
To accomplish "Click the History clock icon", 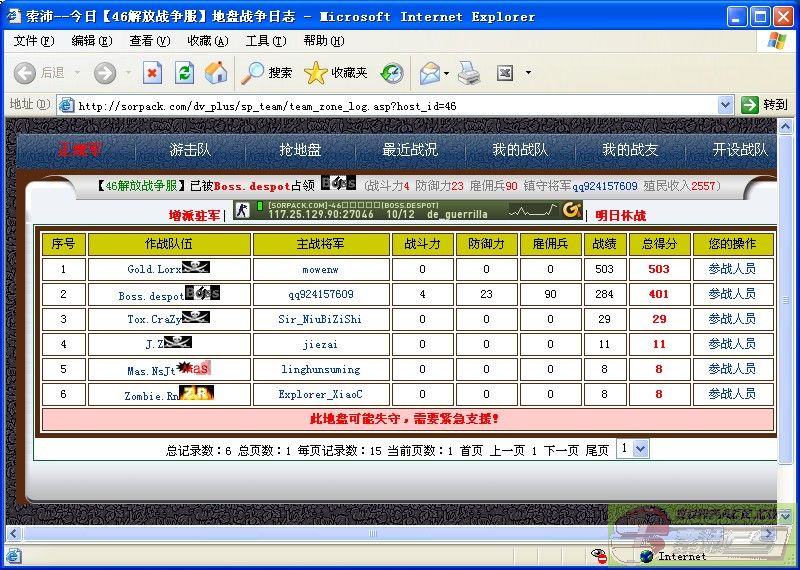I will point(392,73).
